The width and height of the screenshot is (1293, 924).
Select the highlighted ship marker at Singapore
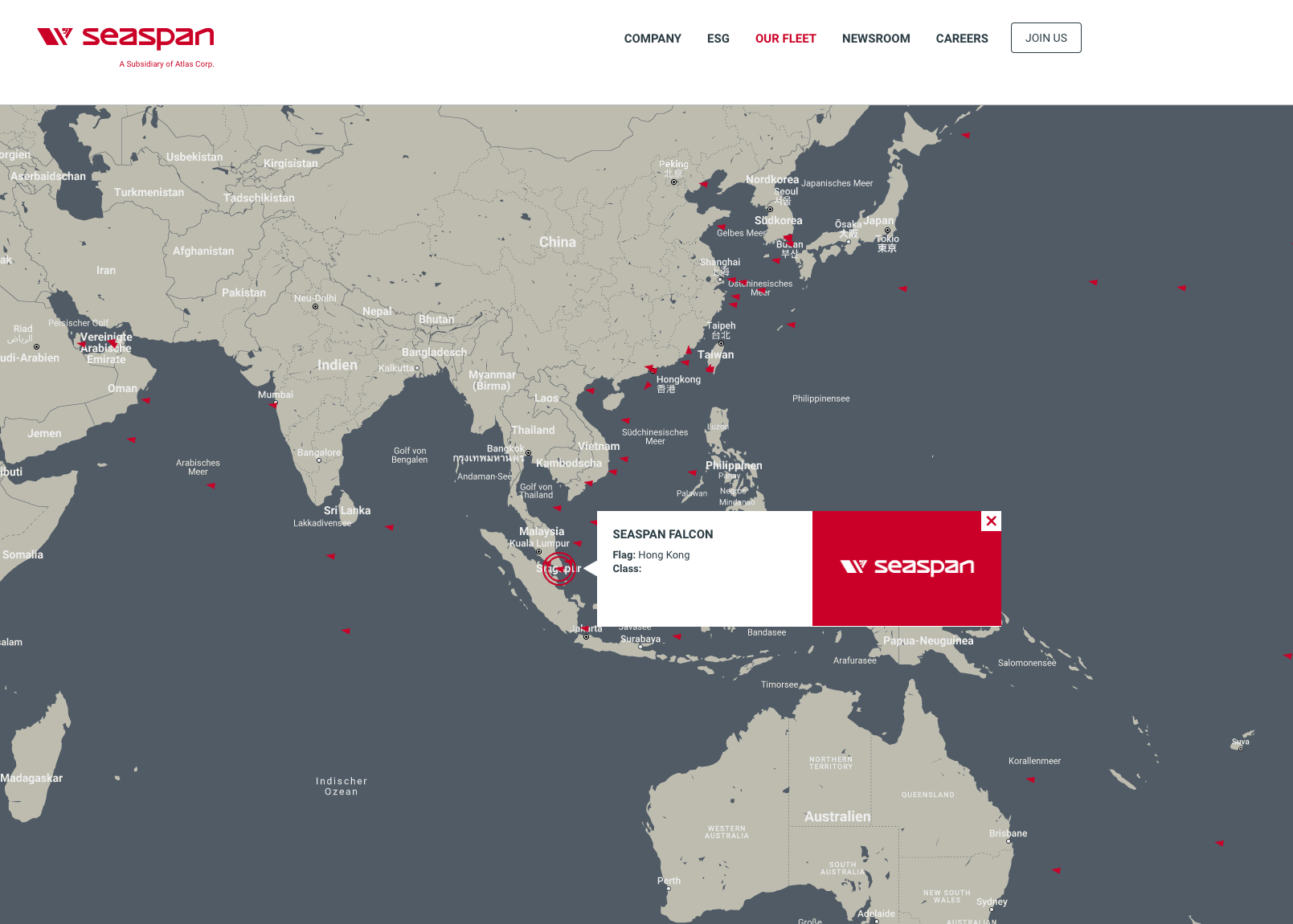pyautogui.click(x=559, y=568)
